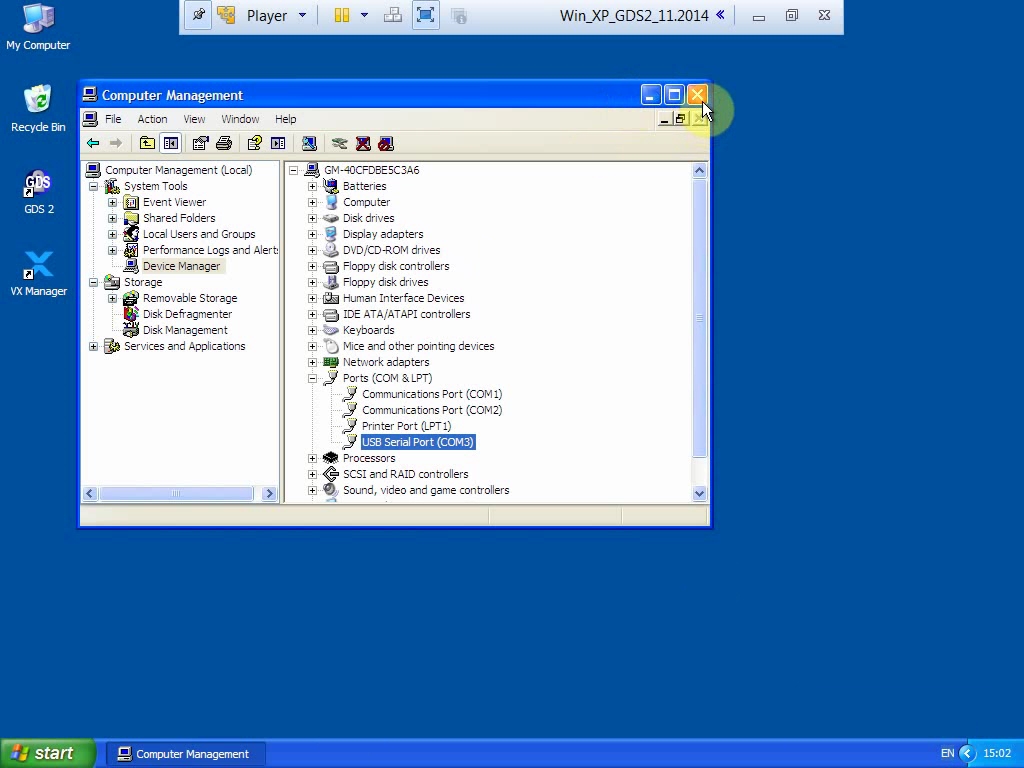The image size is (1024, 768).
Task: Collapse the Storage node
Action: click(x=93, y=282)
